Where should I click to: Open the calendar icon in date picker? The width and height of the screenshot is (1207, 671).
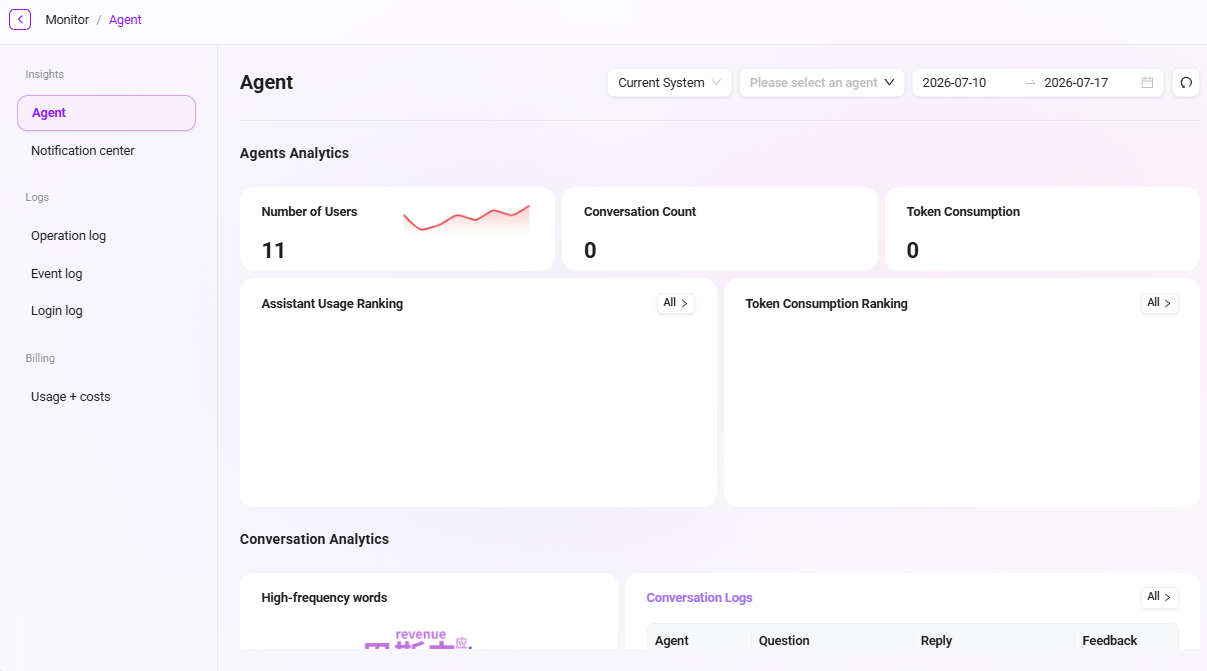pyautogui.click(x=1147, y=83)
